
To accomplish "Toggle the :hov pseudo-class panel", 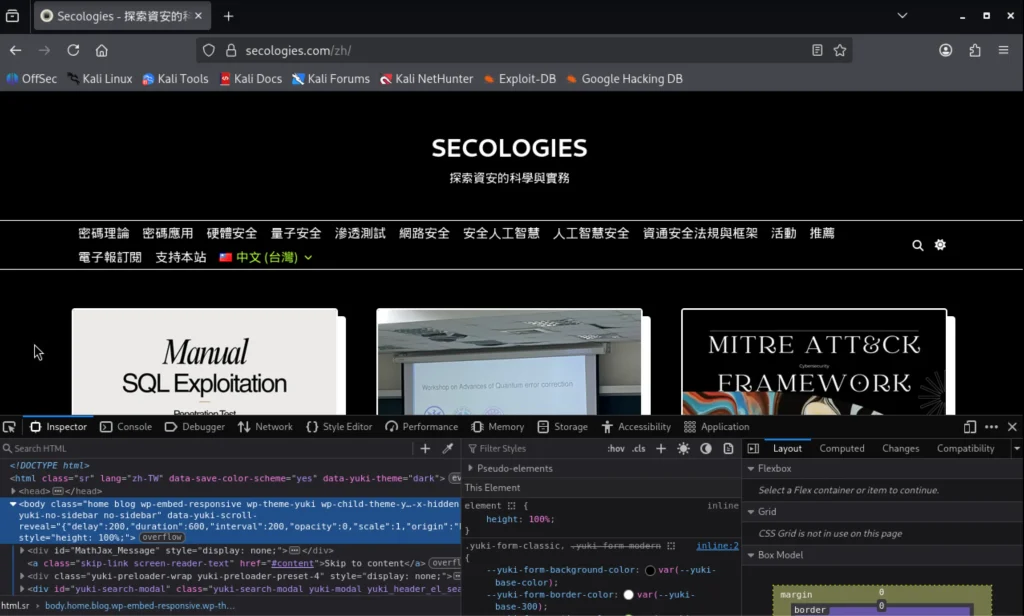I will click(x=616, y=449).
